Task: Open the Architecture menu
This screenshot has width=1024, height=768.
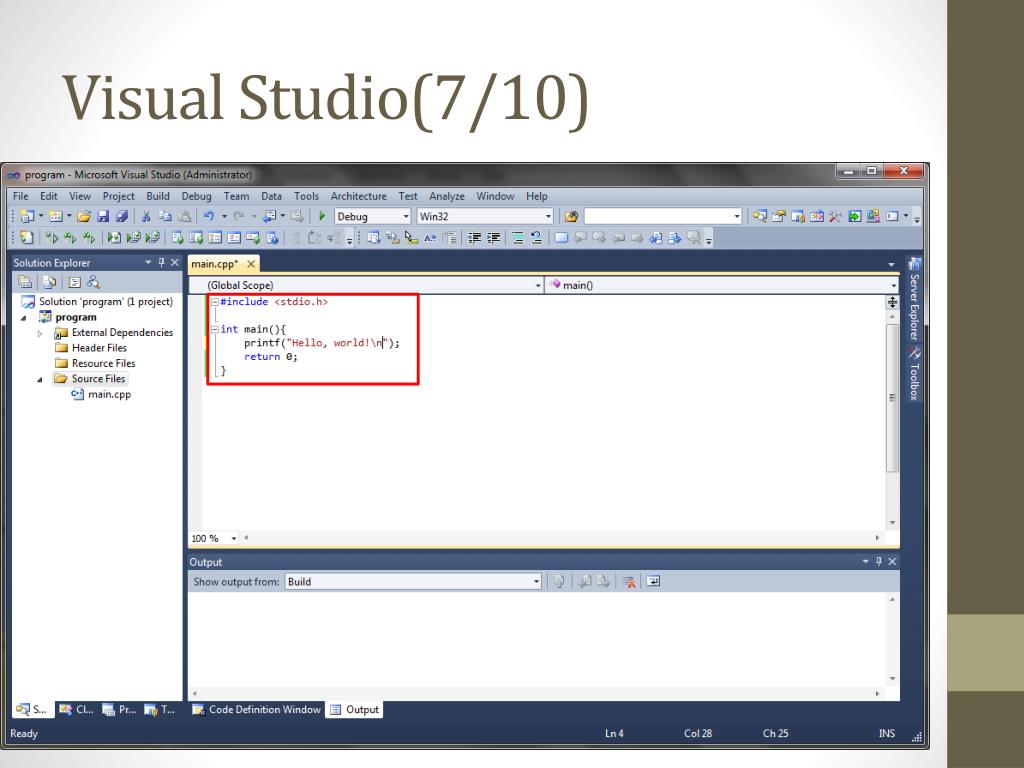Action: pyautogui.click(x=359, y=196)
